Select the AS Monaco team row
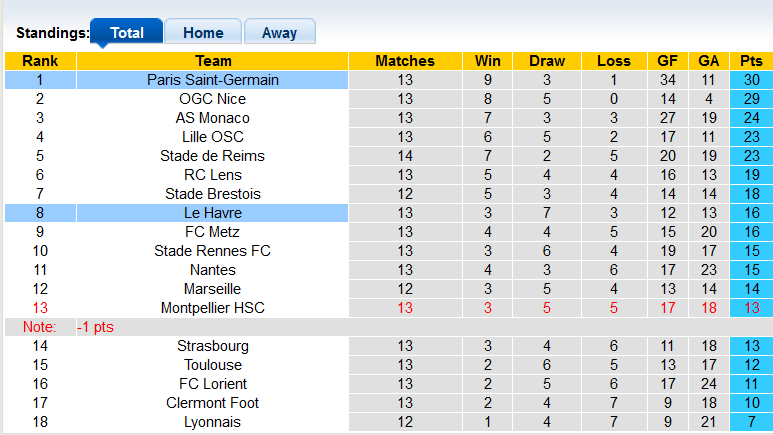 click(x=212, y=118)
